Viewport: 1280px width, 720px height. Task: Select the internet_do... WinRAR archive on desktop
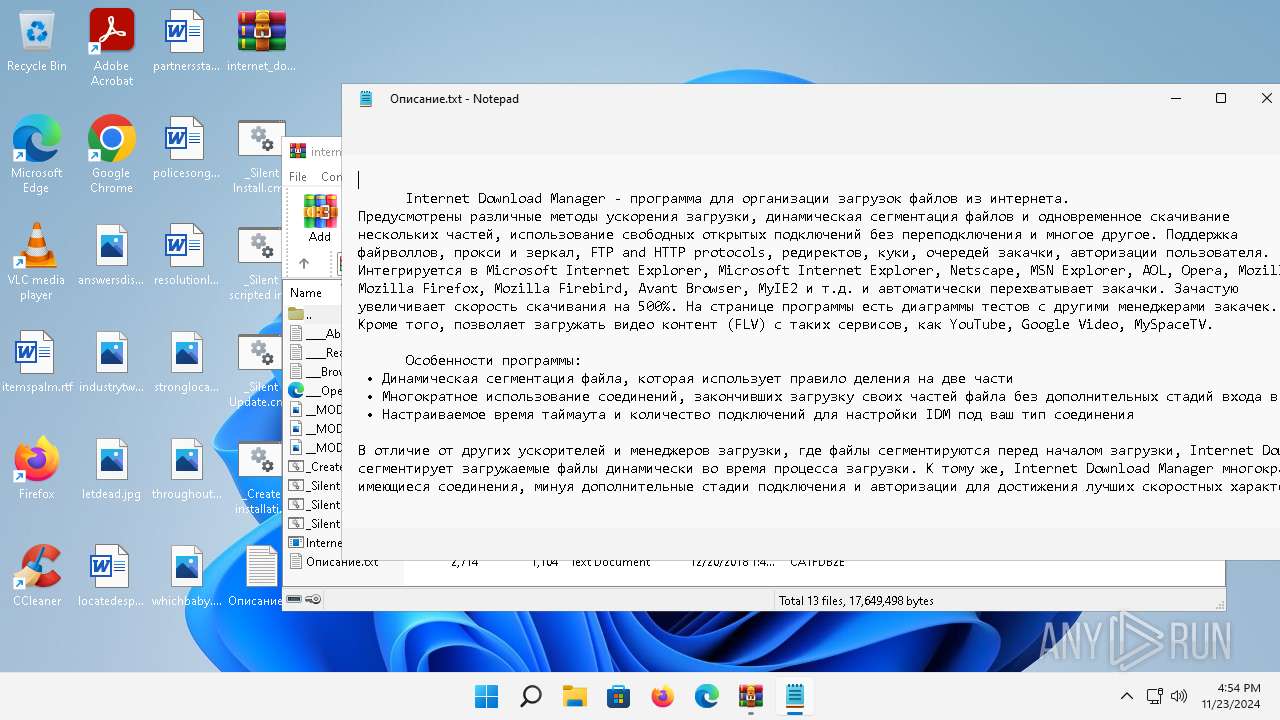point(262,41)
